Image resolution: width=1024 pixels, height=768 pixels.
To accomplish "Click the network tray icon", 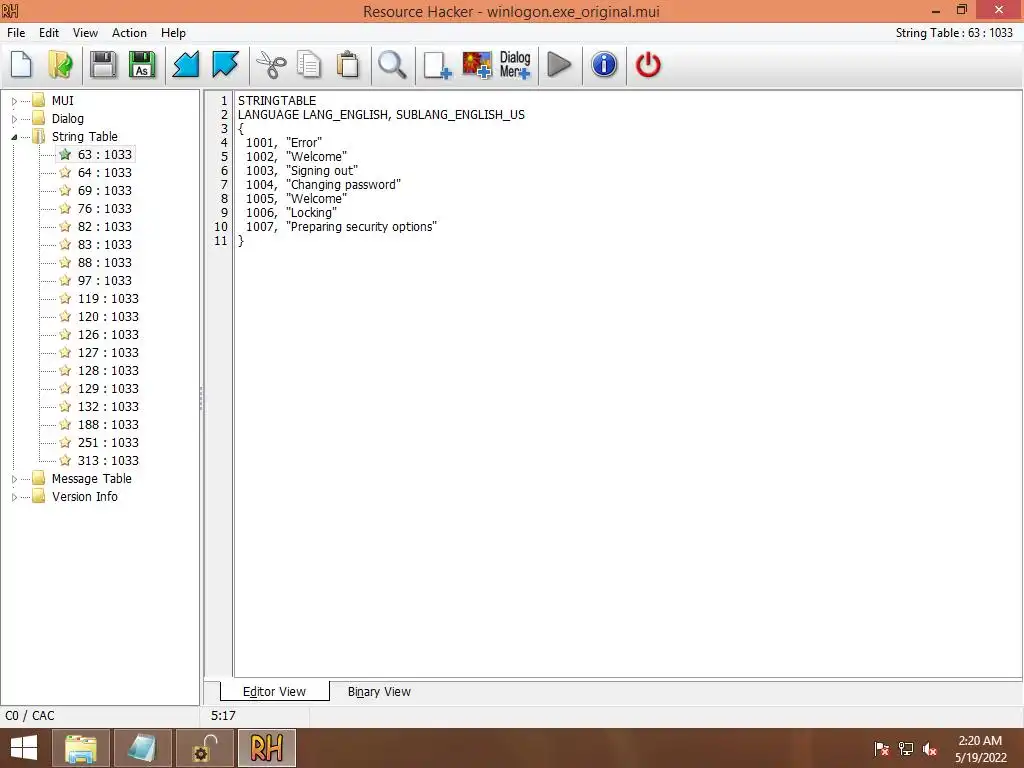I will pyautogui.click(x=906, y=749).
